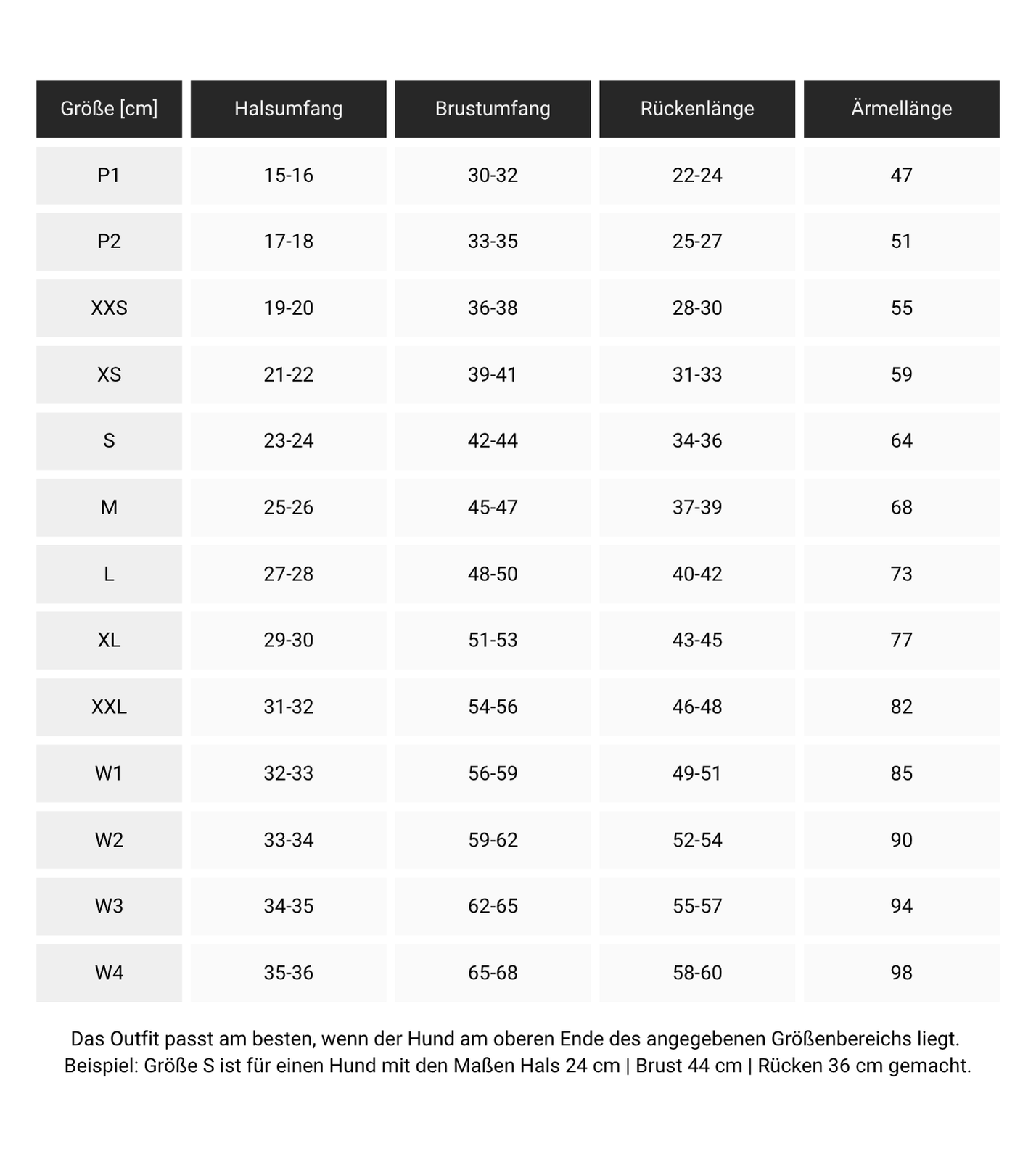Select the W2 size row label
The height and width of the screenshot is (1149, 1036).
109,840
